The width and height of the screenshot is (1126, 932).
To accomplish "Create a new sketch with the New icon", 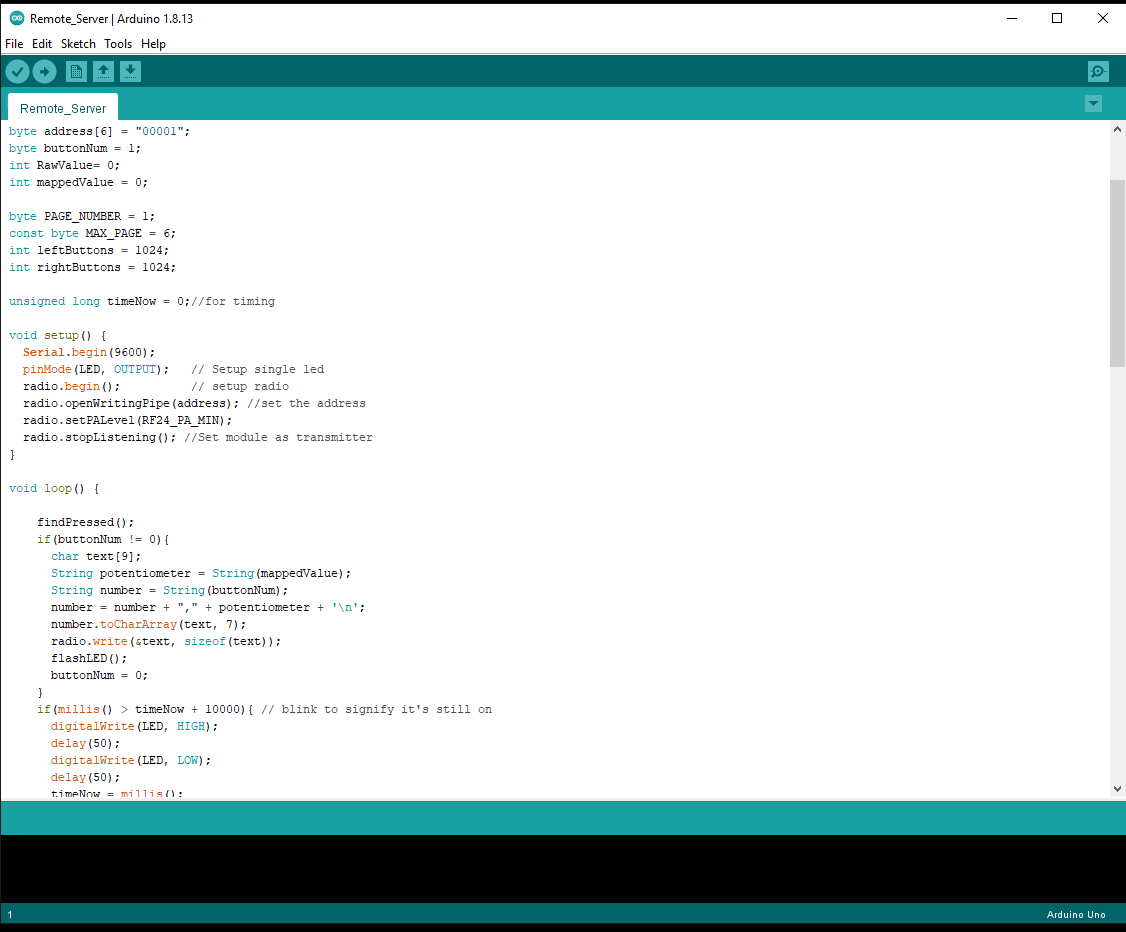I will pyautogui.click(x=76, y=71).
